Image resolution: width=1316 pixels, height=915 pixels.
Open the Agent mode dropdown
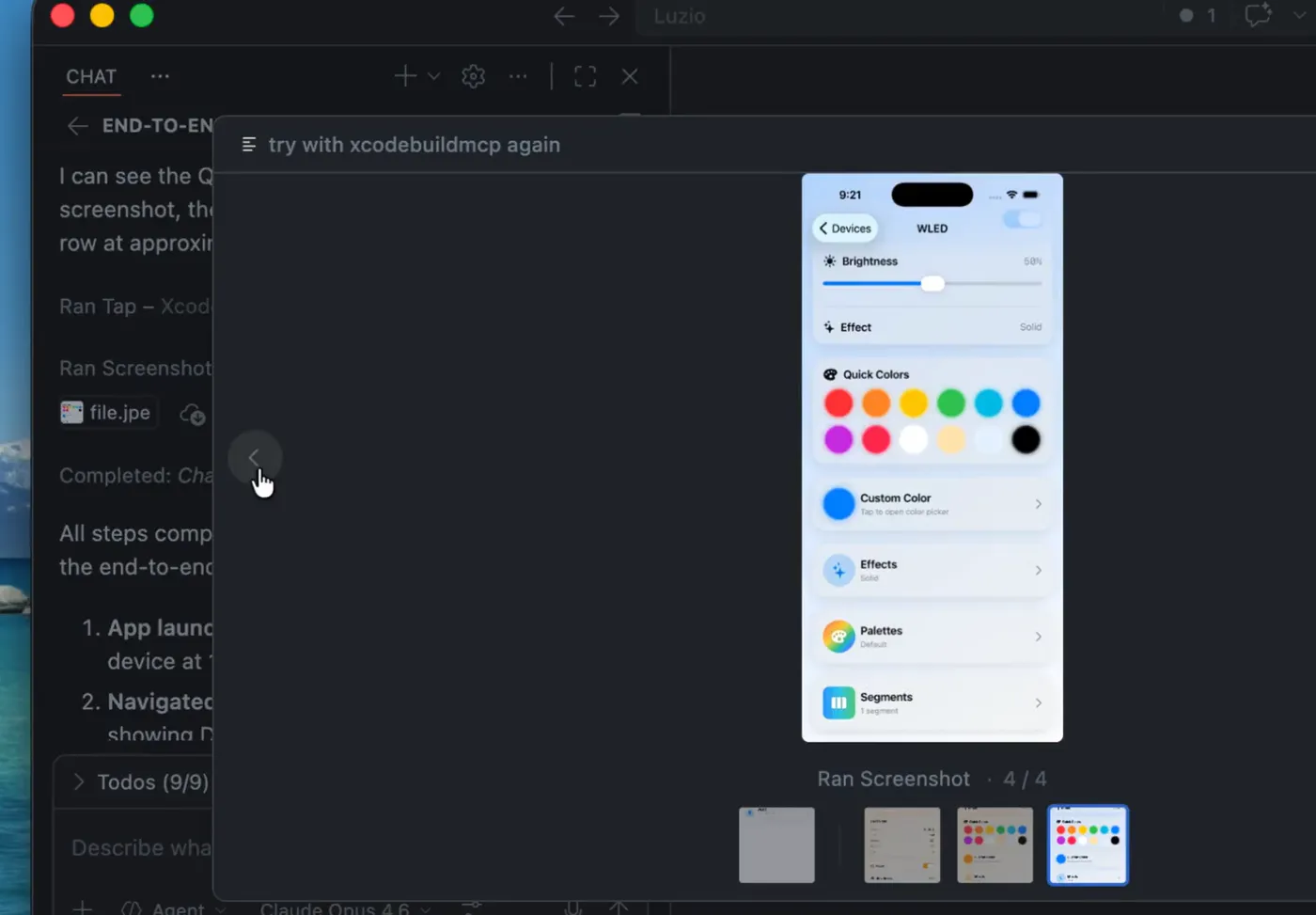[174, 908]
